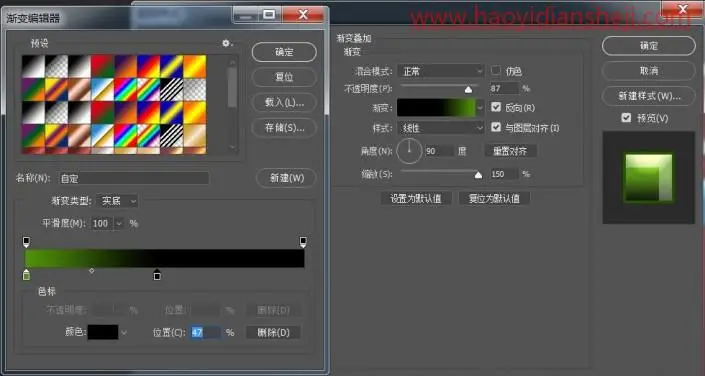Click the gradient bar in the Gradient Editor

pyautogui.click(x=165, y=259)
